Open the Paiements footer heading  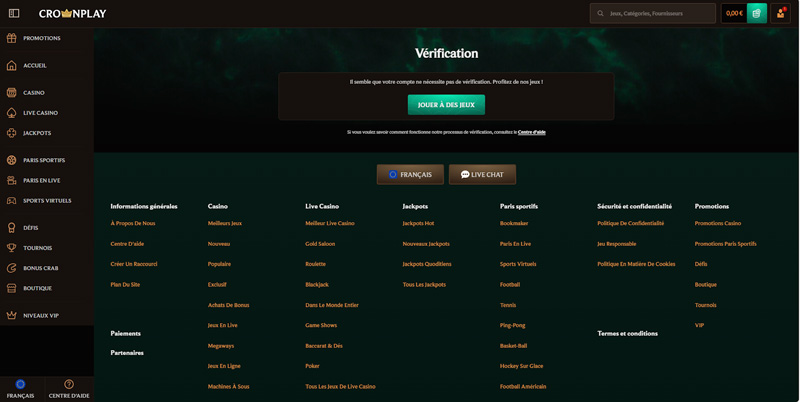coord(126,333)
